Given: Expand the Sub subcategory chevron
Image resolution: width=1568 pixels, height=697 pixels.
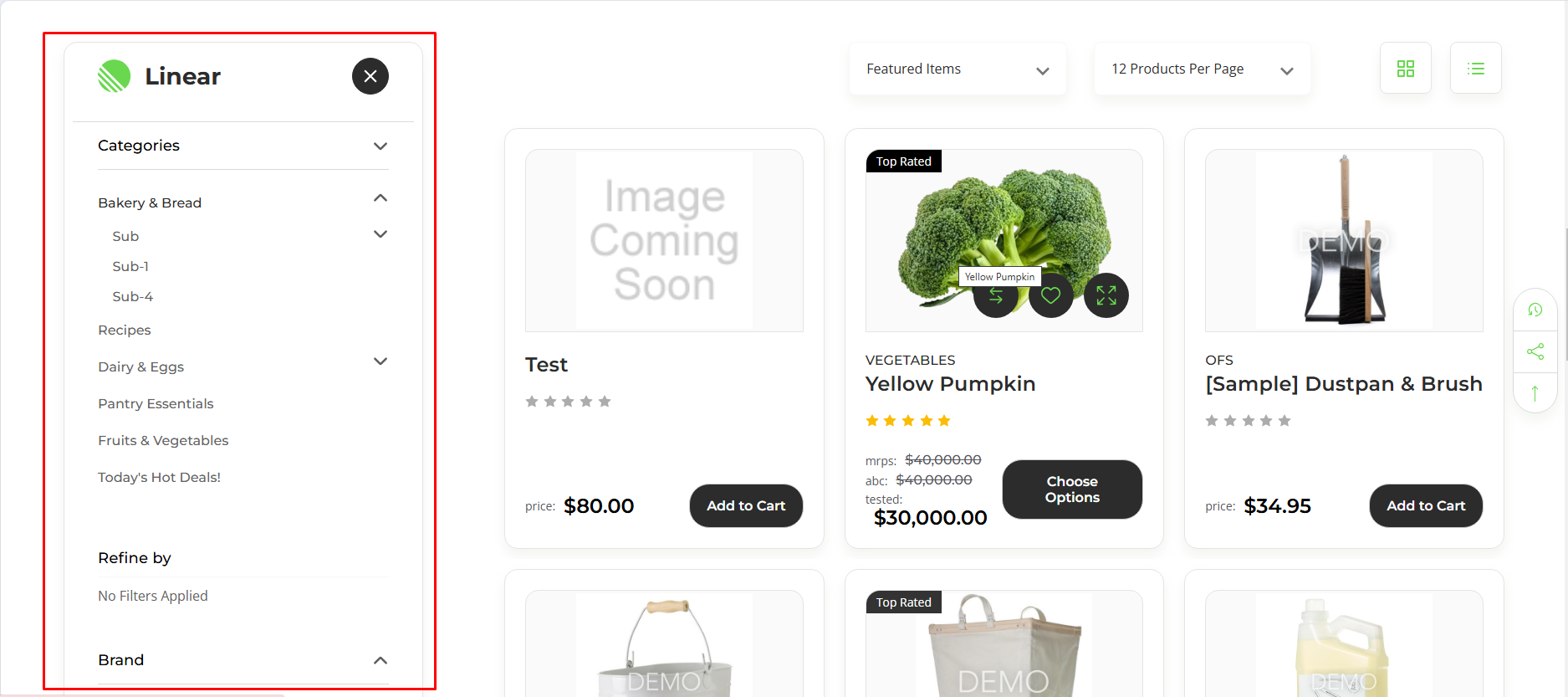Looking at the screenshot, I should (x=381, y=234).
